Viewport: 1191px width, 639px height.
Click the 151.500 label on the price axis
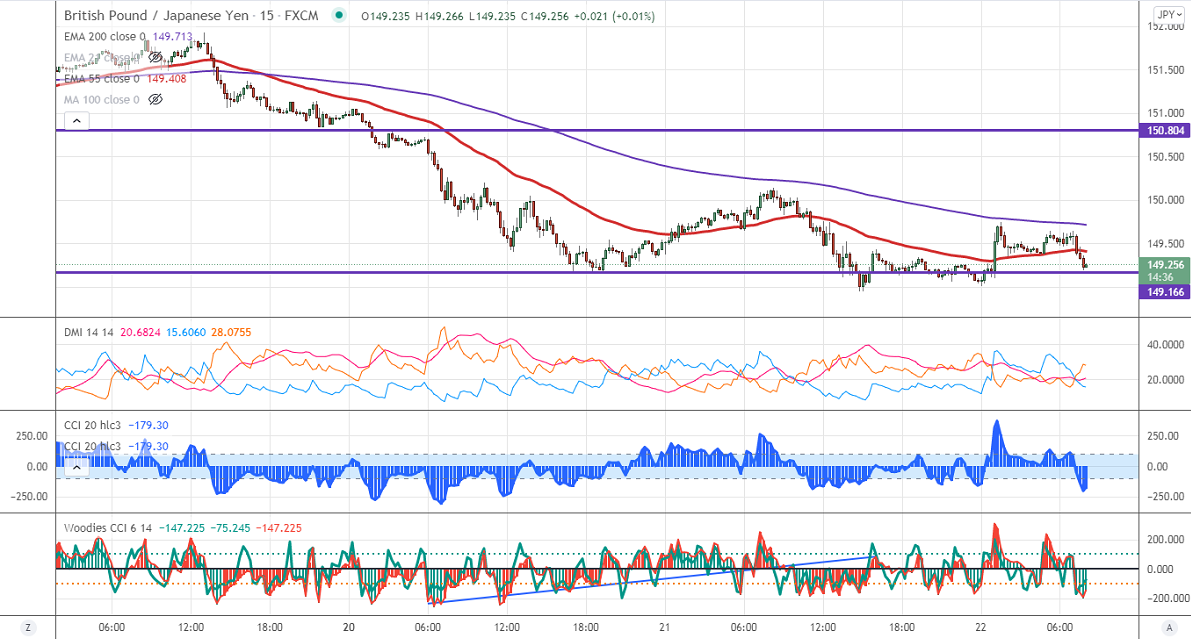click(1165, 70)
